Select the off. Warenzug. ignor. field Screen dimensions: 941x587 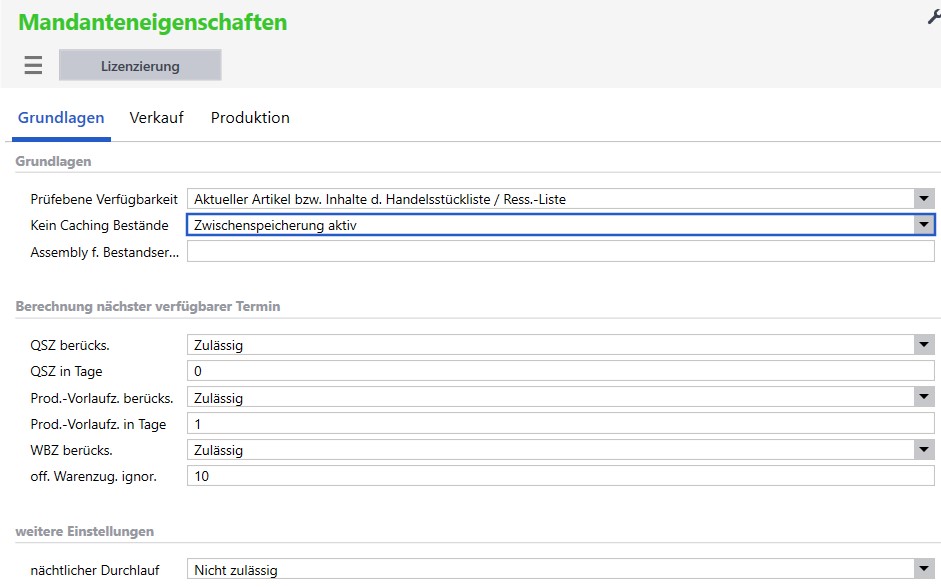coord(560,476)
